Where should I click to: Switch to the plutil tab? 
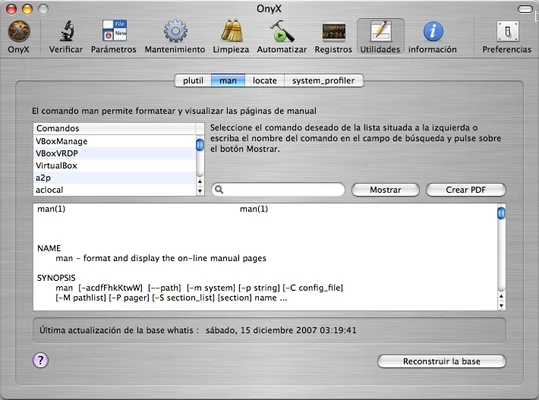[193, 81]
